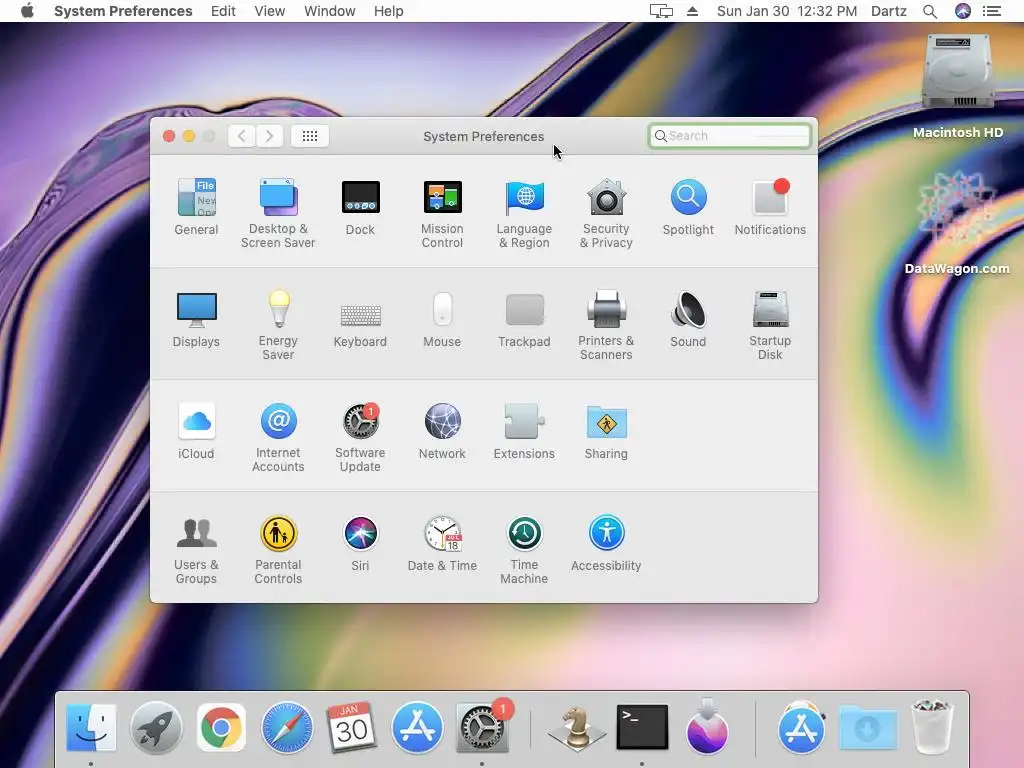This screenshot has height=768, width=1024.
Task: Open Parental Controls preferences
Action: [278, 549]
